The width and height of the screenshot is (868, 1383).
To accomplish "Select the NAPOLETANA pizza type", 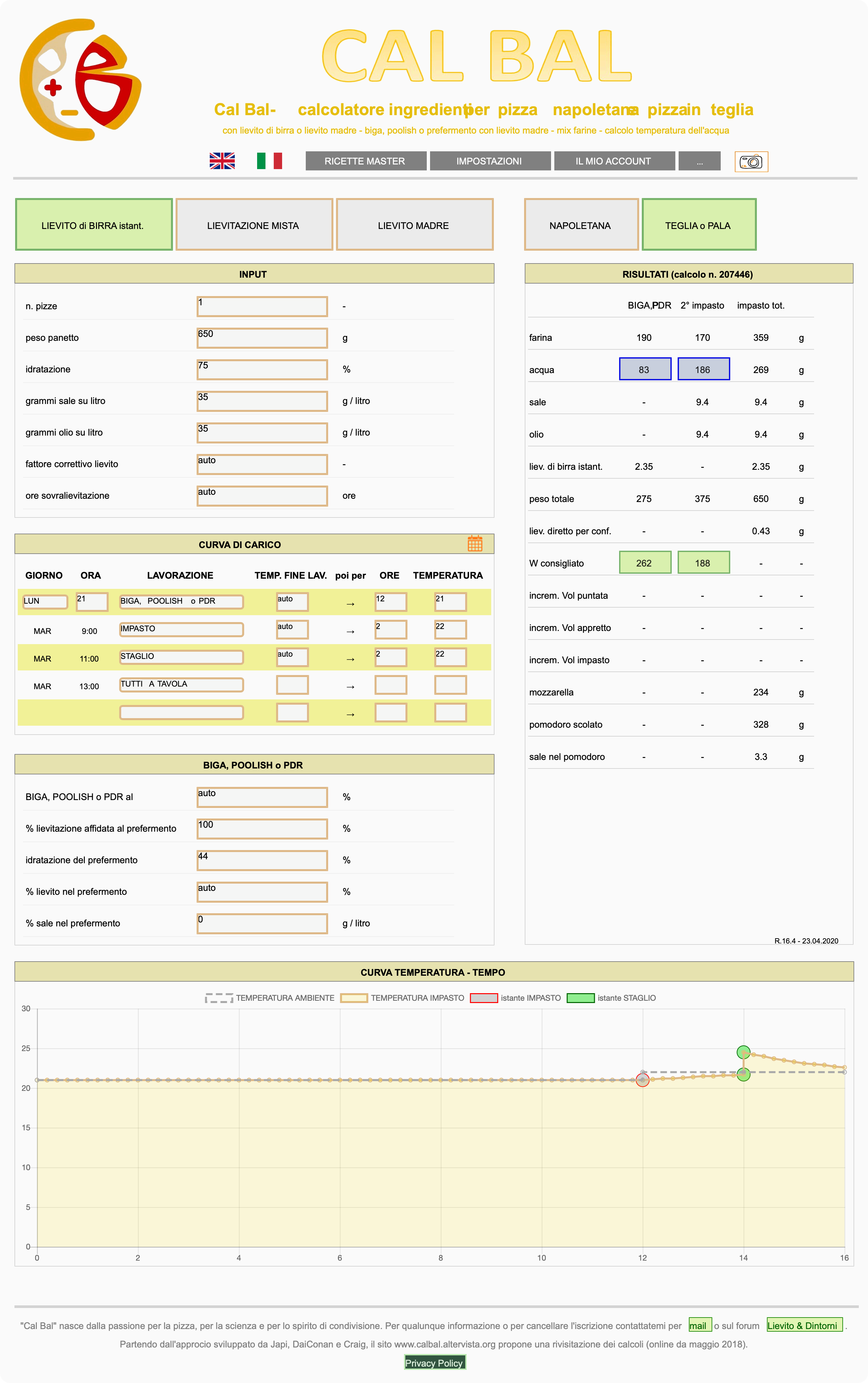I will 581,225.
